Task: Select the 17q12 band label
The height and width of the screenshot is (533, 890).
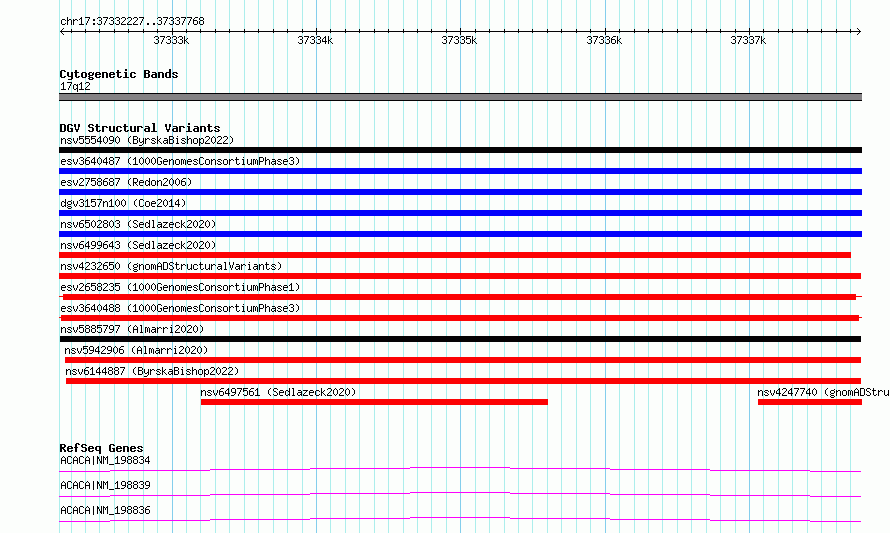Action: pyautogui.click(x=75, y=86)
